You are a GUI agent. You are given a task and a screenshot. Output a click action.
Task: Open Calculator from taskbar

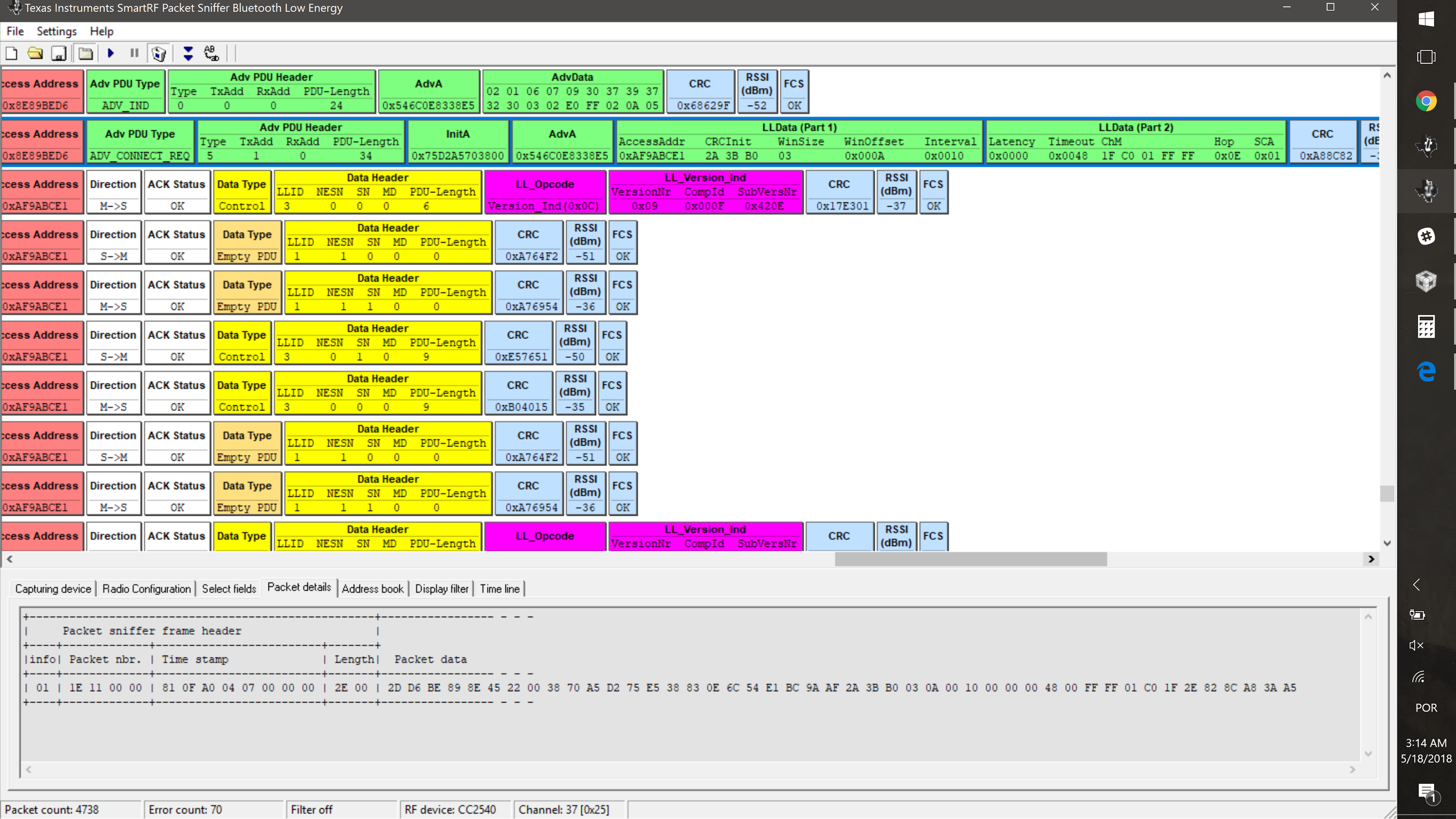[x=1426, y=326]
